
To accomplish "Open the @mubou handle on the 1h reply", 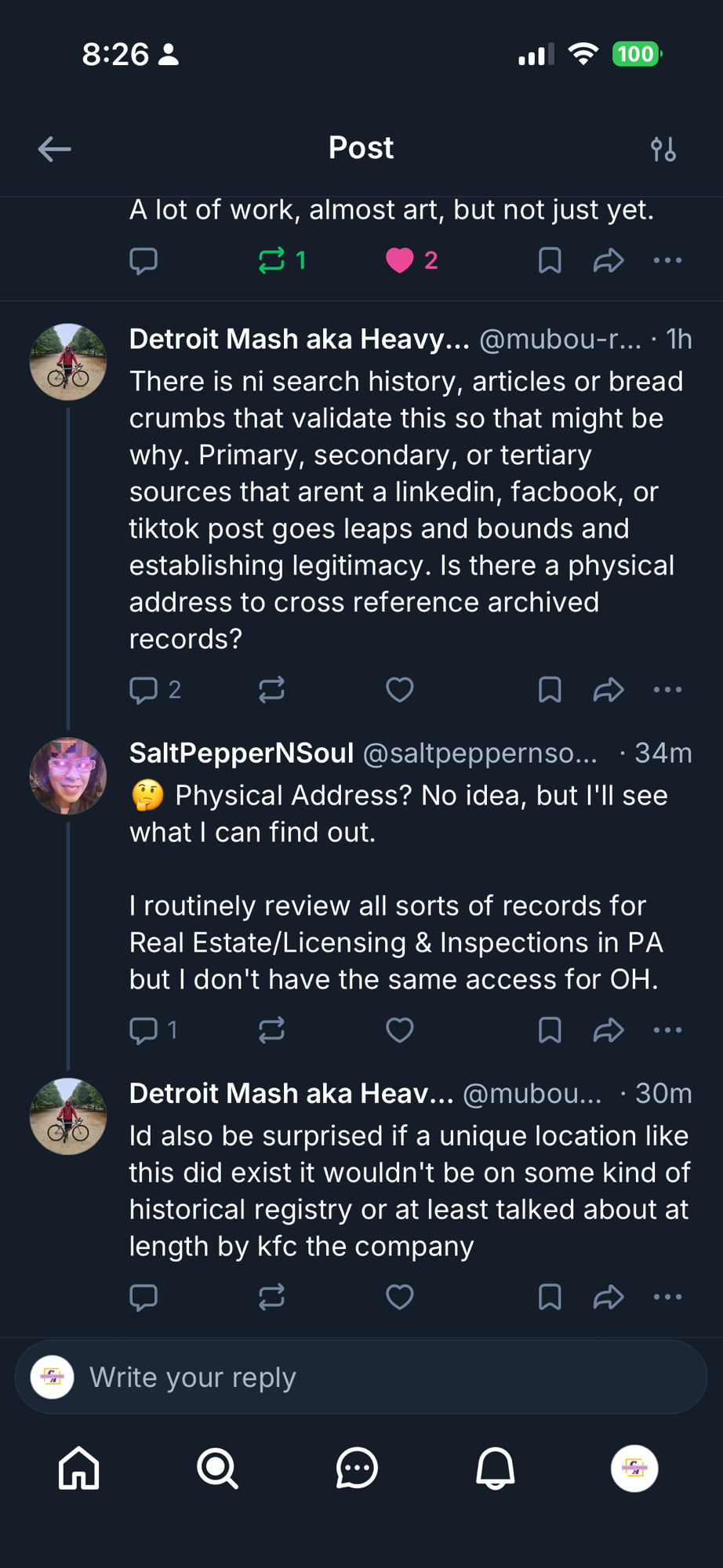I will point(560,339).
